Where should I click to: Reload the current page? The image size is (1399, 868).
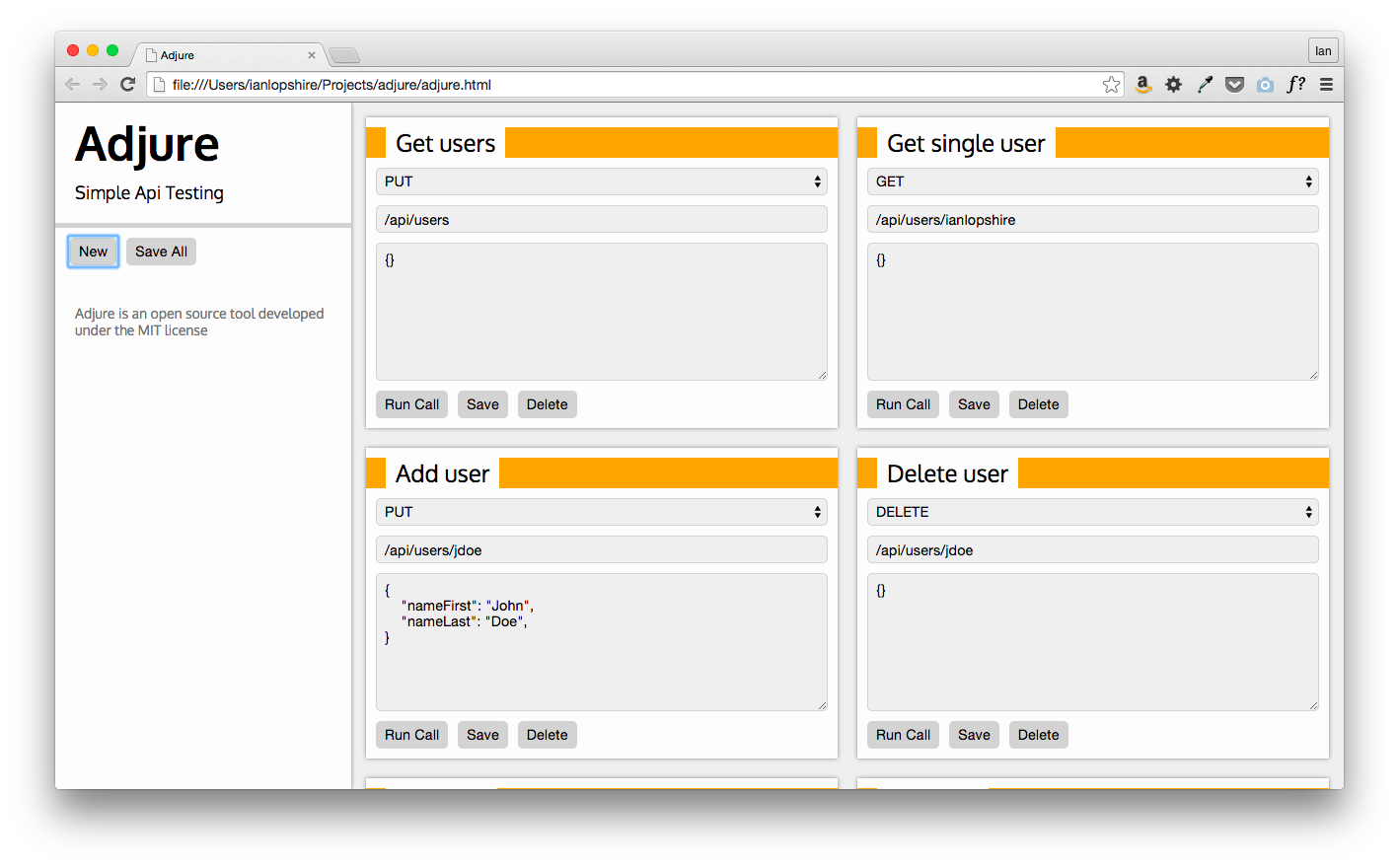click(127, 84)
